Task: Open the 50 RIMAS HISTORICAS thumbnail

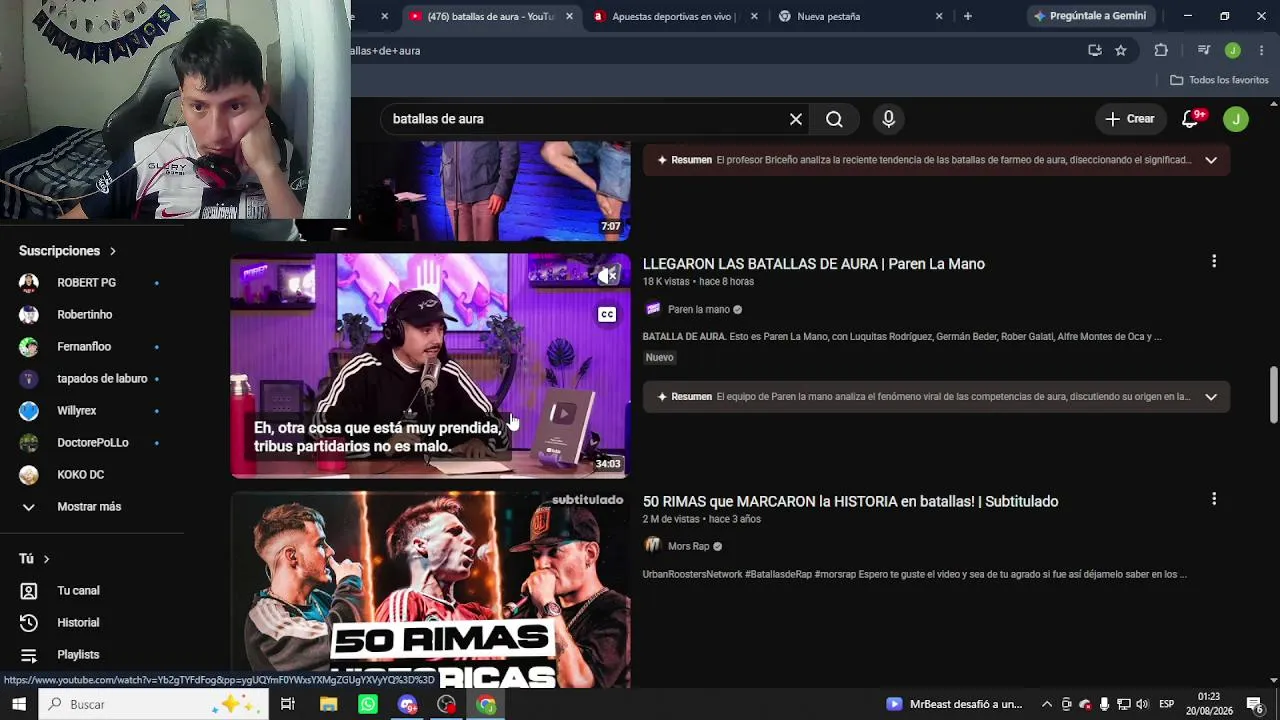Action: click(430, 590)
